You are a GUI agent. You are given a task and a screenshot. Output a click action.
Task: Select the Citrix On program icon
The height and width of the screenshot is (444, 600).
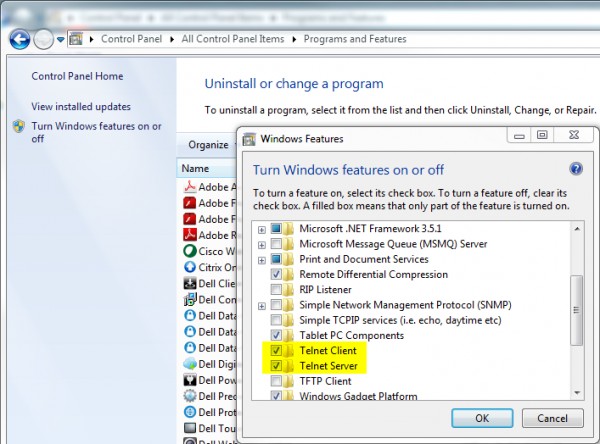(190, 267)
